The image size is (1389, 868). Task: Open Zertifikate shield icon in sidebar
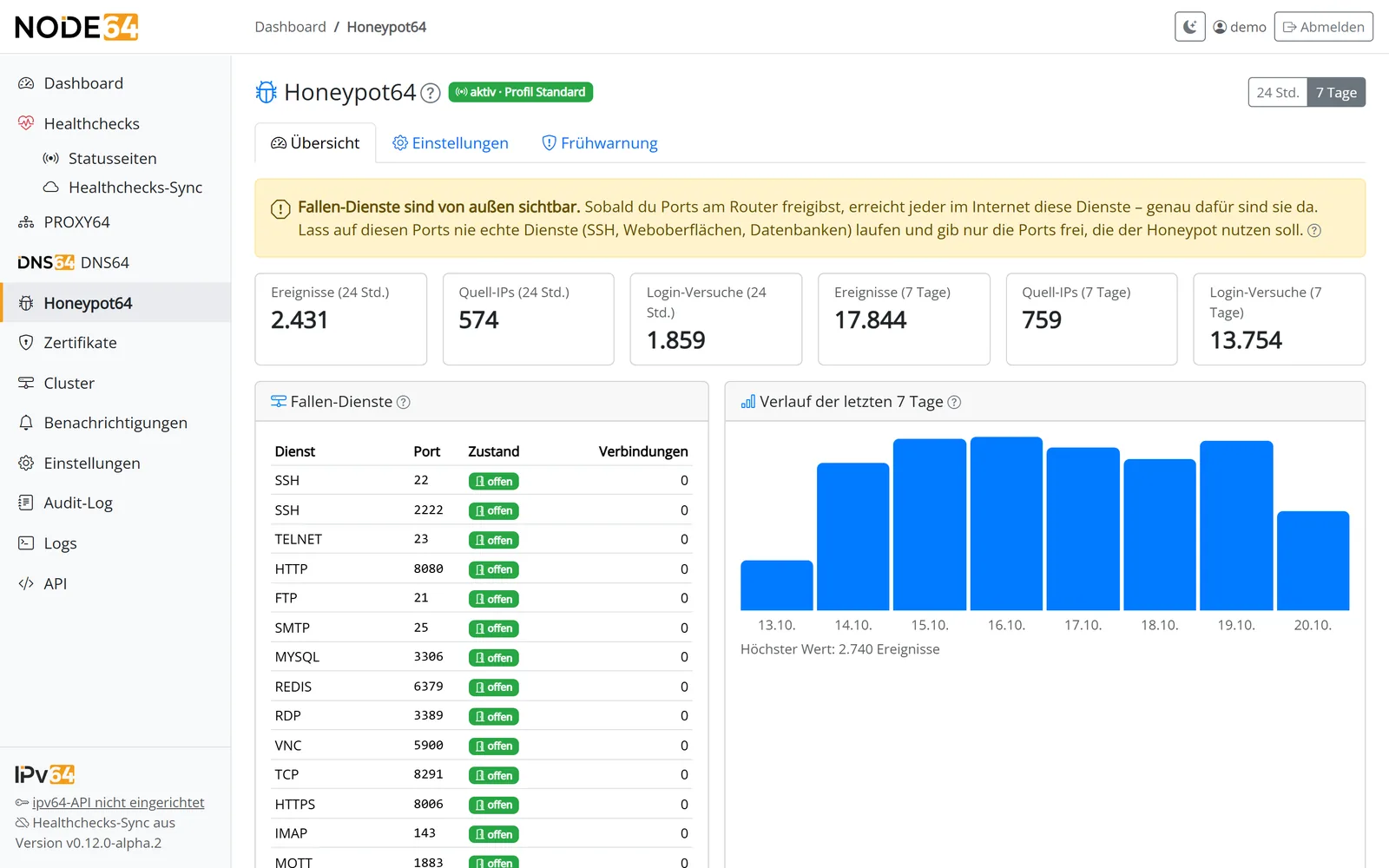click(26, 343)
